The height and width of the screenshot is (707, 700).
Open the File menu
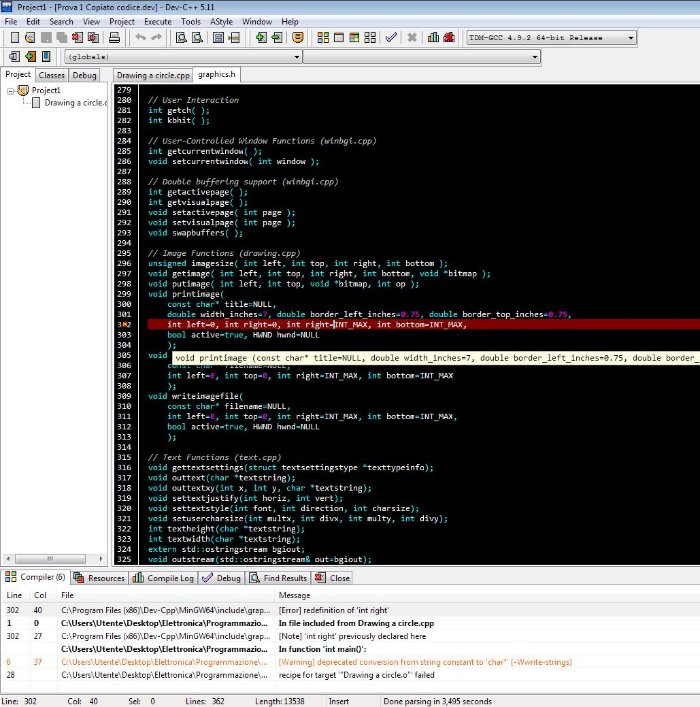coord(11,22)
